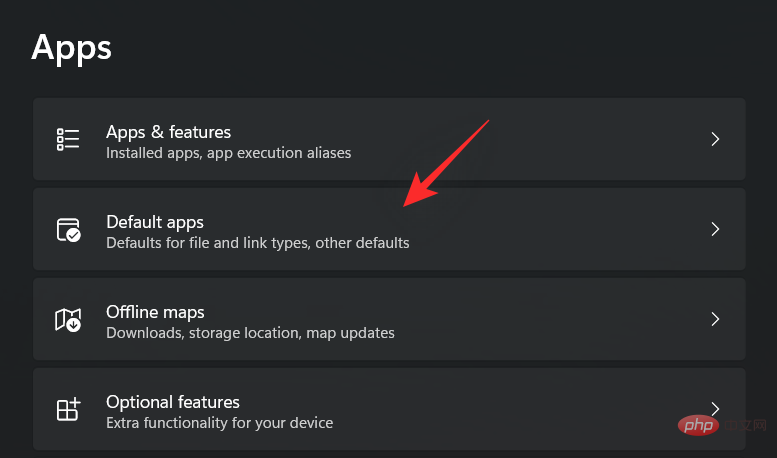Click the Apps & features list icon
This screenshot has height=458, width=777.
[x=68, y=139]
